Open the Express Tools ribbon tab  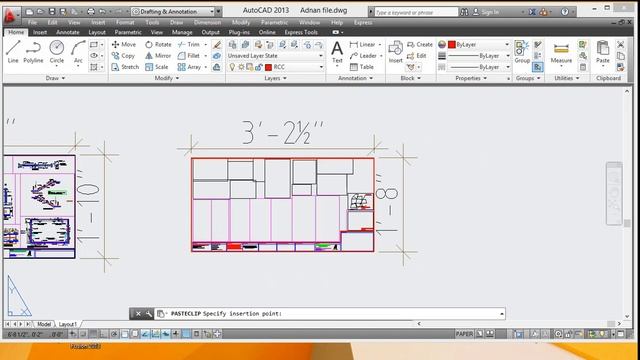[301, 32]
